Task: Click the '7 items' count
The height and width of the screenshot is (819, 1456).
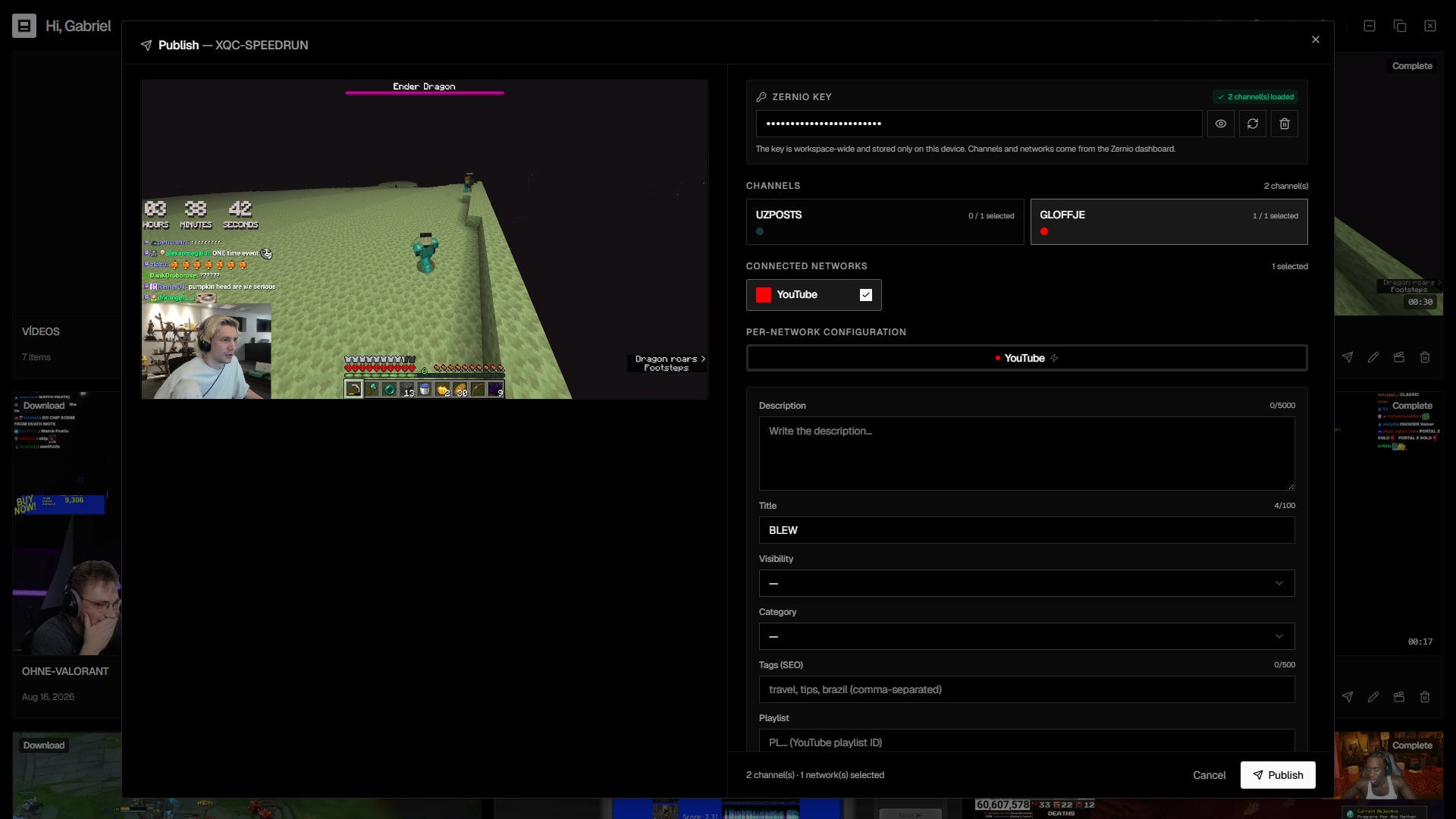Action: [36, 357]
